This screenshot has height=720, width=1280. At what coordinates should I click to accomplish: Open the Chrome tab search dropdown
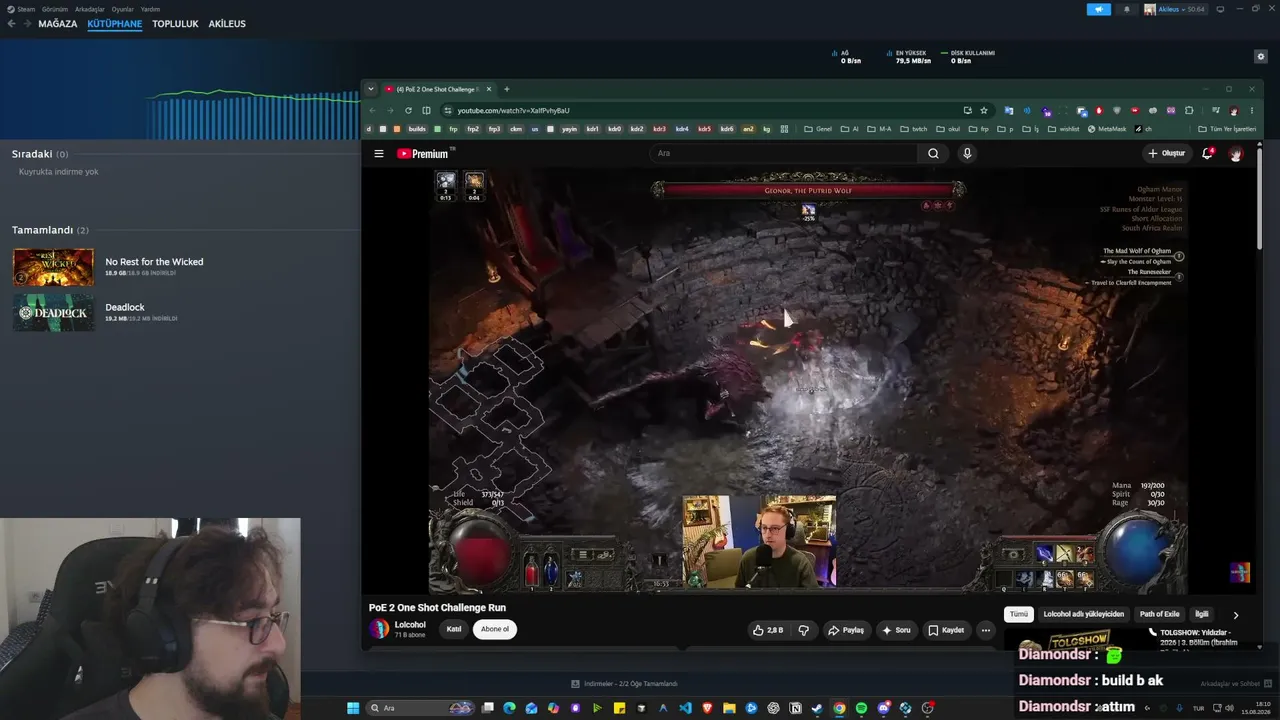point(371,89)
